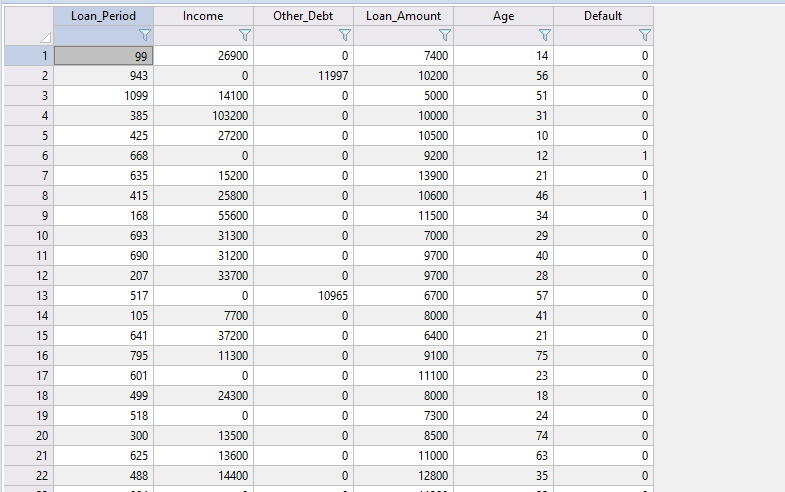785x492 pixels.
Task: Click Default cell with 1 in row 6
Action: point(604,156)
